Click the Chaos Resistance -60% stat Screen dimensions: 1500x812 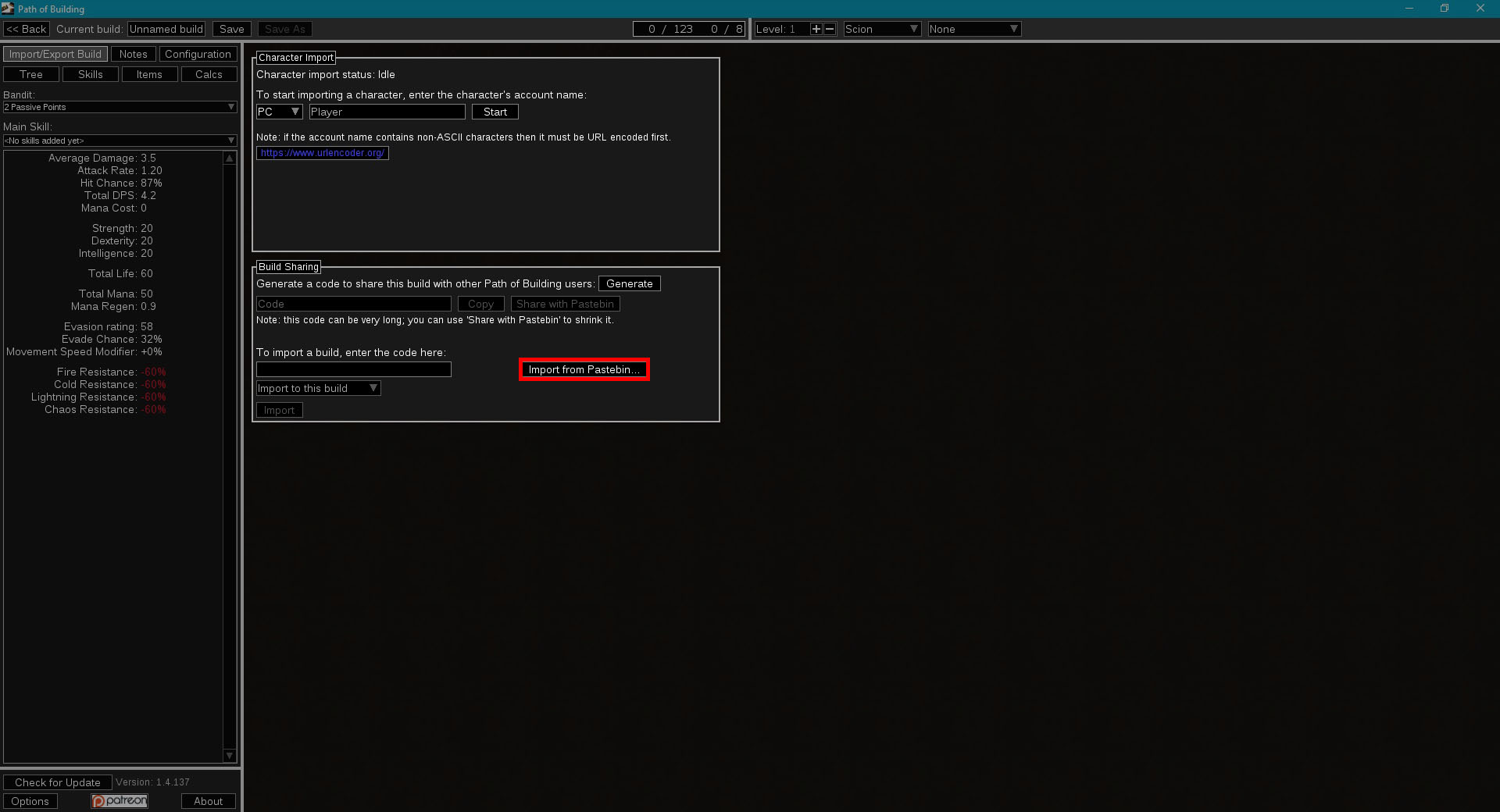[x=105, y=409]
